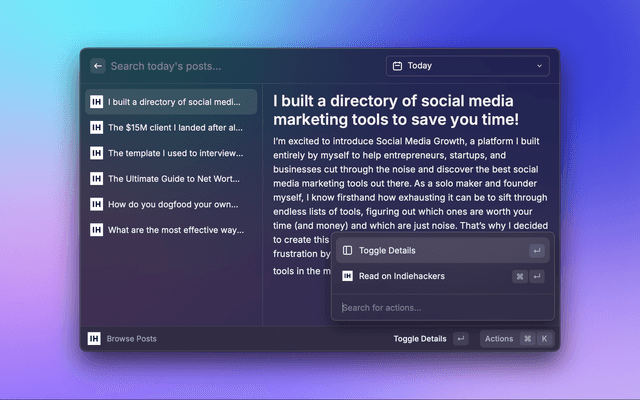This screenshot has width=640, height=400.
Task: Click the Indiehackers icon in Browse Posts footer
Action: click(x=94, y=339)
